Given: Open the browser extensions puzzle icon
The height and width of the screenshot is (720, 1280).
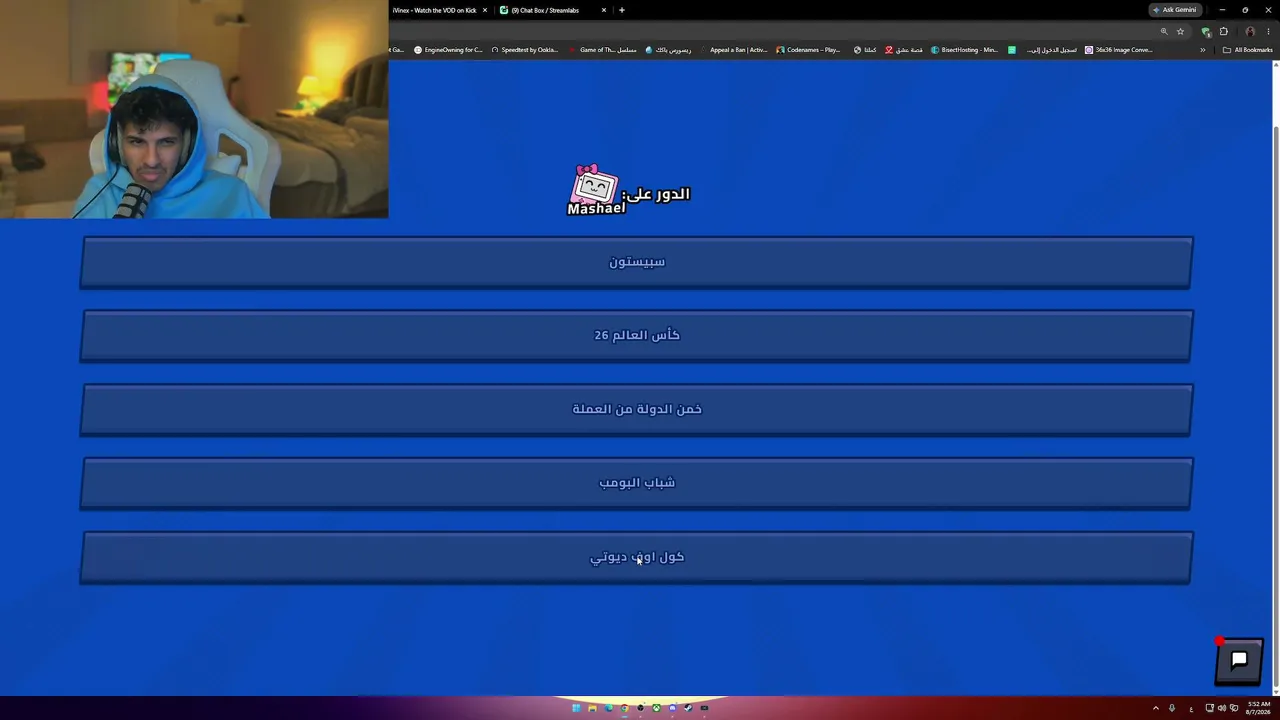Looking at the screenshot, I should point(1223,31).
